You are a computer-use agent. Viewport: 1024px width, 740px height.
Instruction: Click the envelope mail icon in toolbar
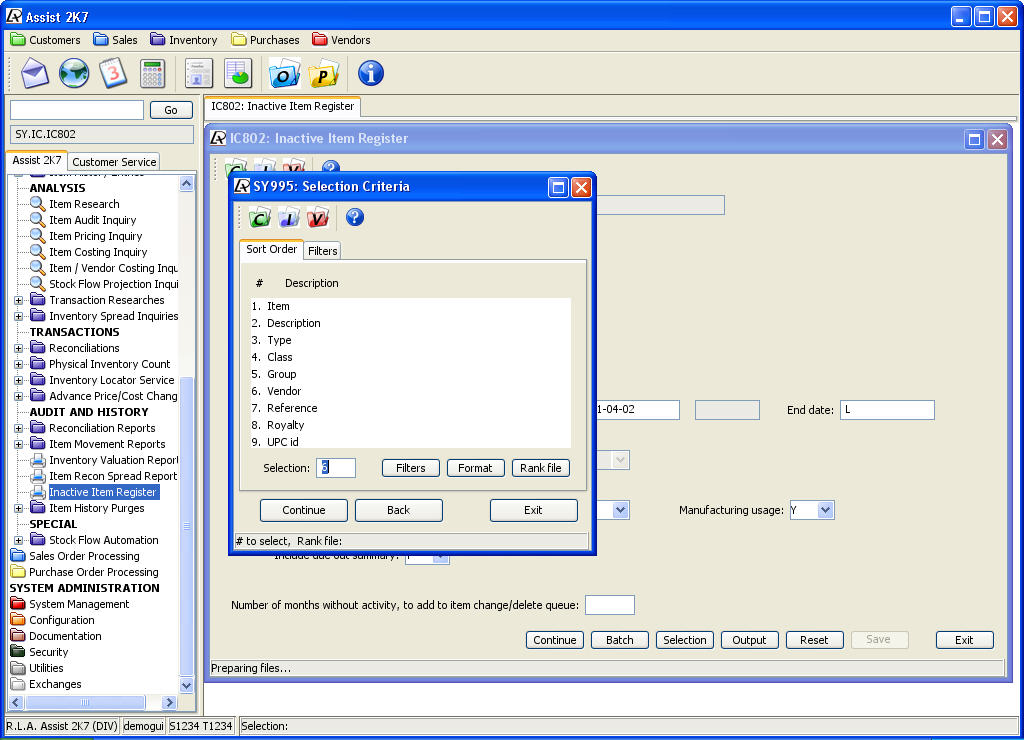(35, 74)
